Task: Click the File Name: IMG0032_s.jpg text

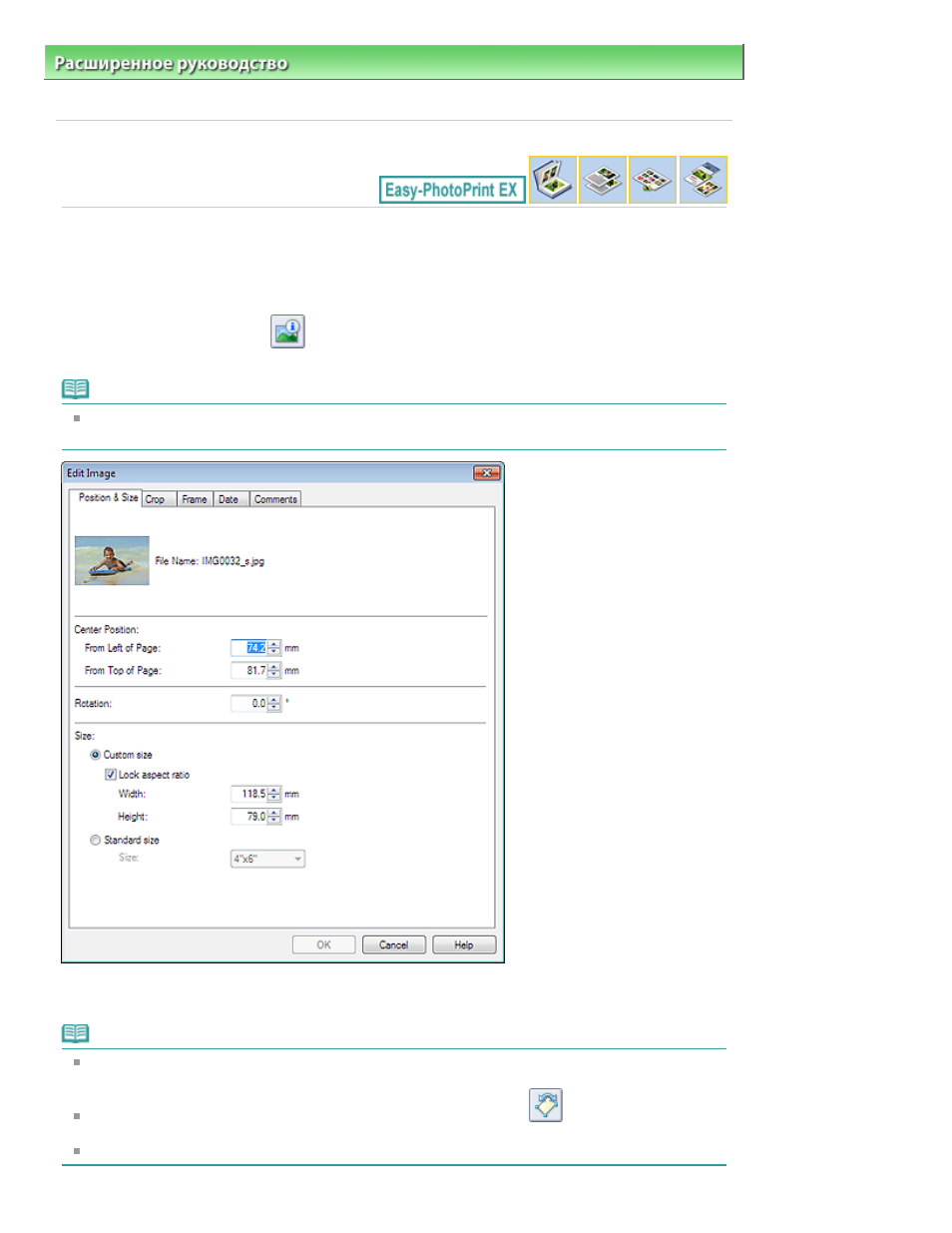Action: pyautogui.click(x=210, y=561)
